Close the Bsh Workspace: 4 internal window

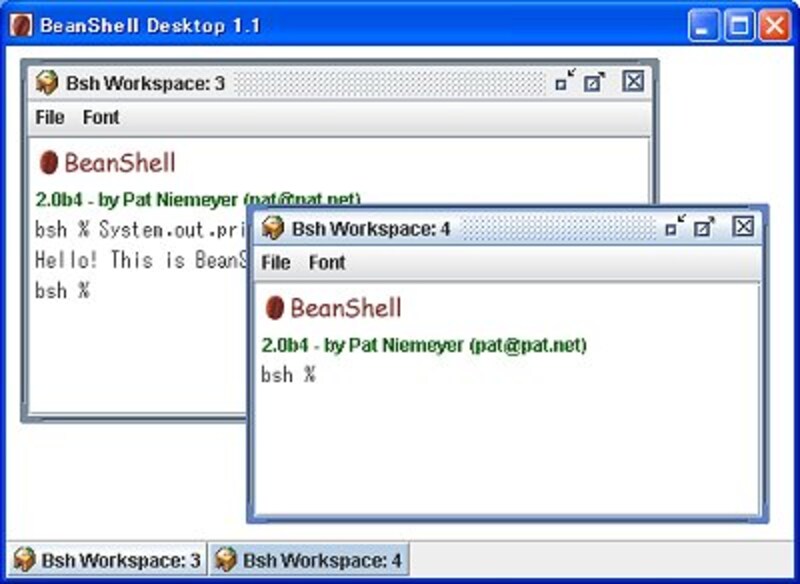pyautogui.click(x=743, y=226)
